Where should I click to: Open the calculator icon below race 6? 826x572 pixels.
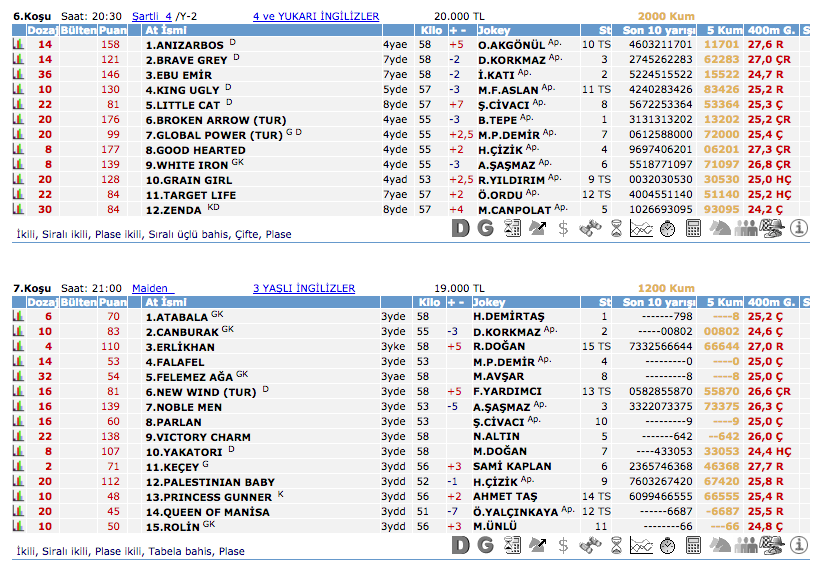pos(693,228)
